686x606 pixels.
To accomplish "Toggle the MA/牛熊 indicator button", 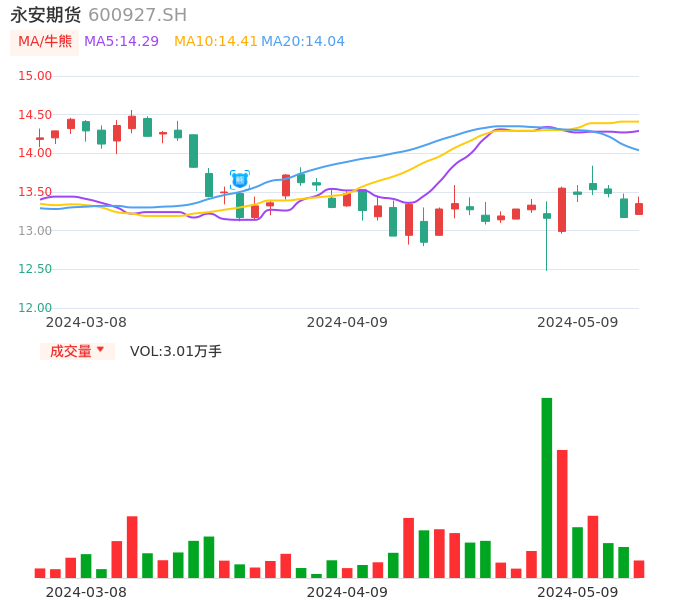I will (x=45, y=42).
